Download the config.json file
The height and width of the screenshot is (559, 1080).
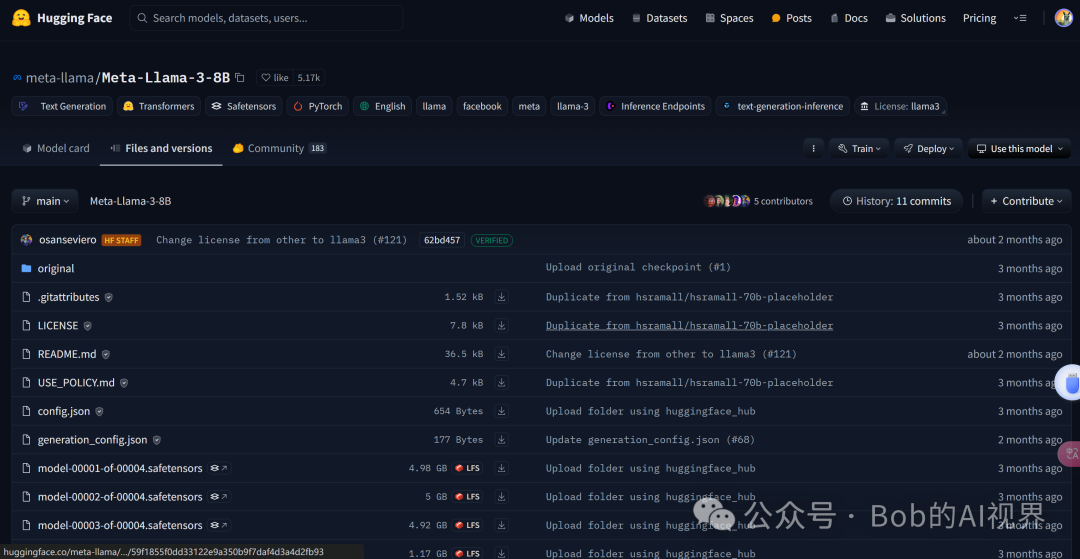click(502, 411)
